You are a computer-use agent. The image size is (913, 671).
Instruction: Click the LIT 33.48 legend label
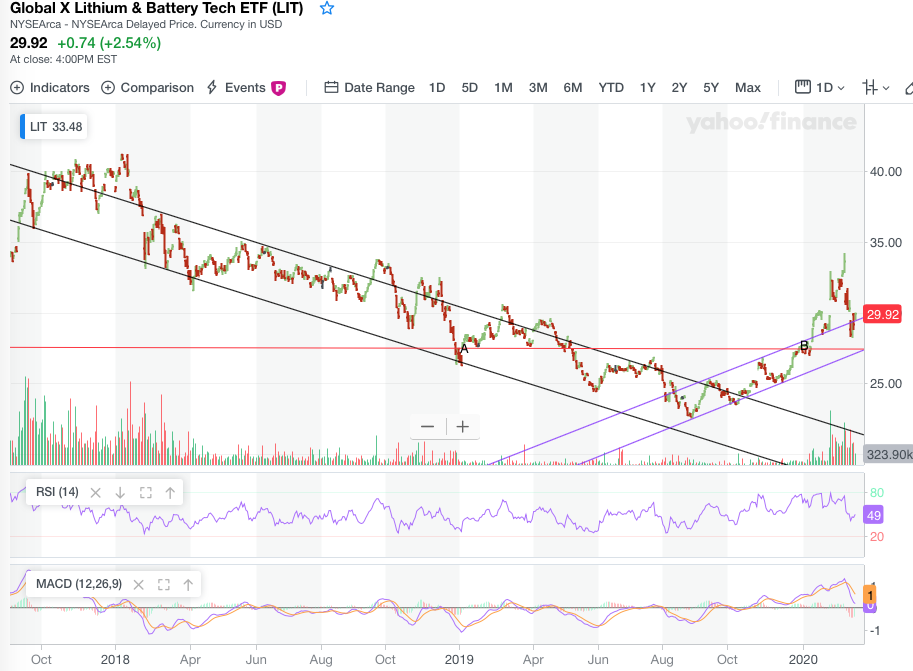(x=54, y=126)
